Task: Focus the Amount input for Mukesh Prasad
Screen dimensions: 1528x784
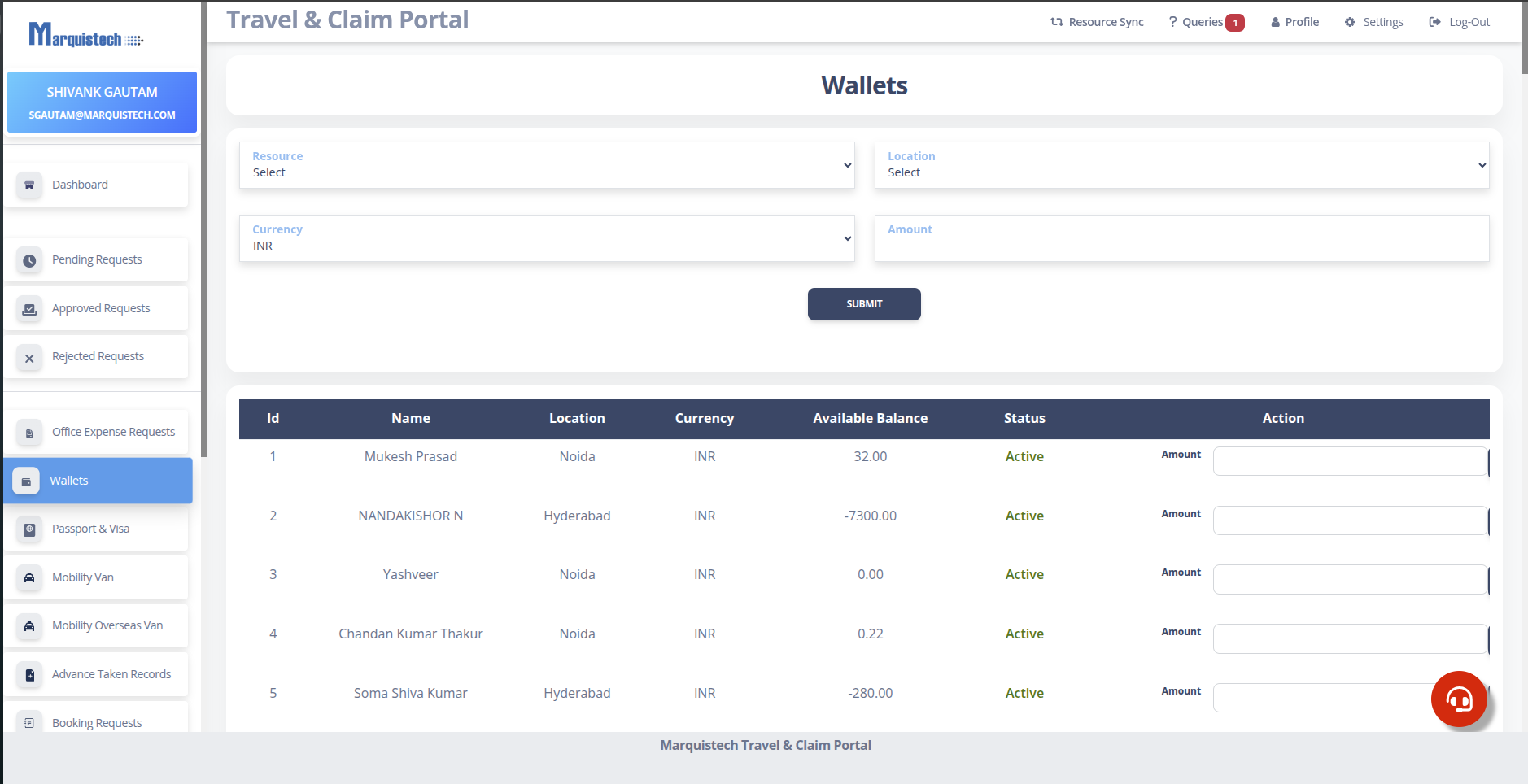Action: click(x=1349, y=461)
